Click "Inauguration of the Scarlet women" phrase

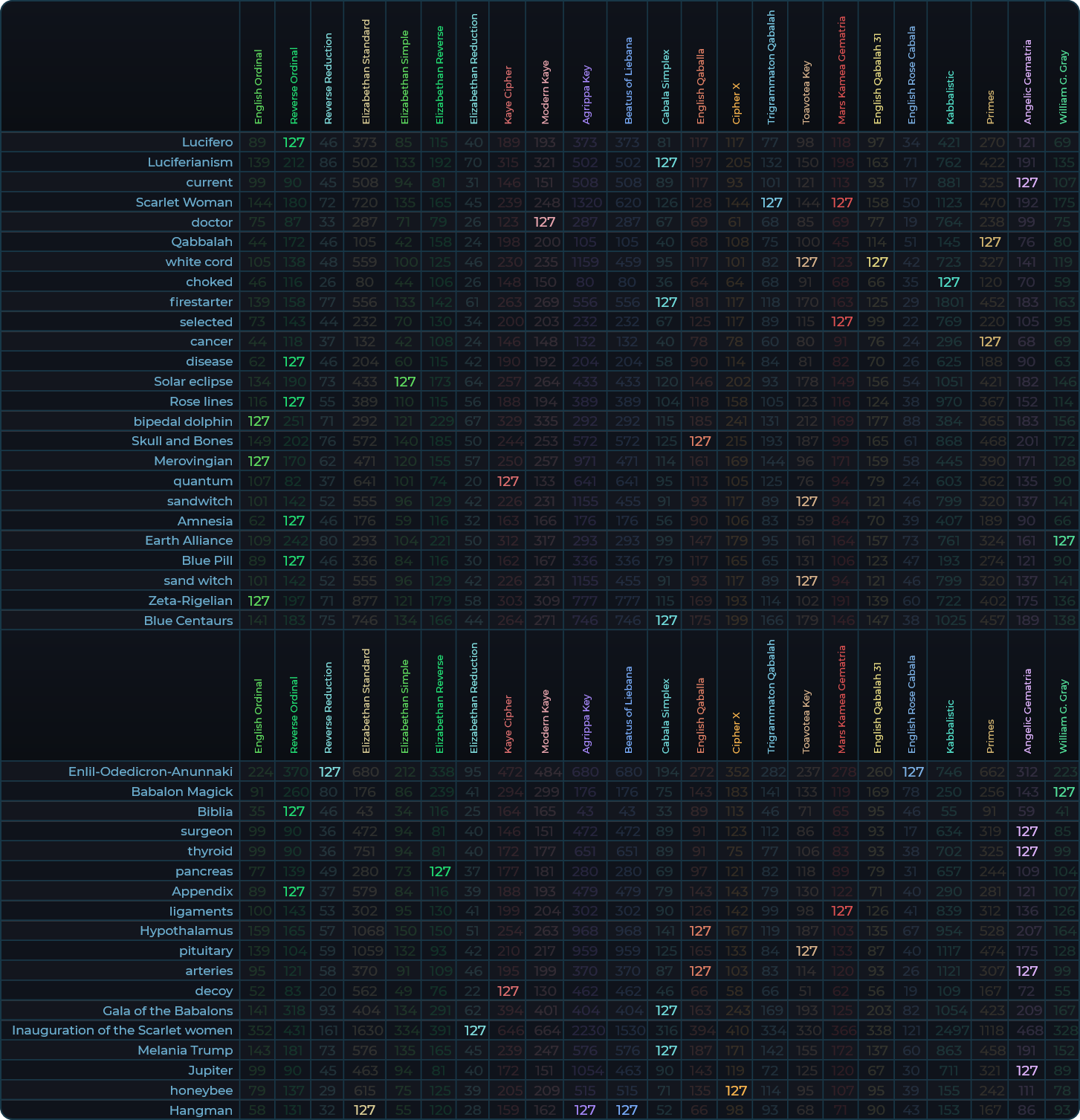[122, 1030]
